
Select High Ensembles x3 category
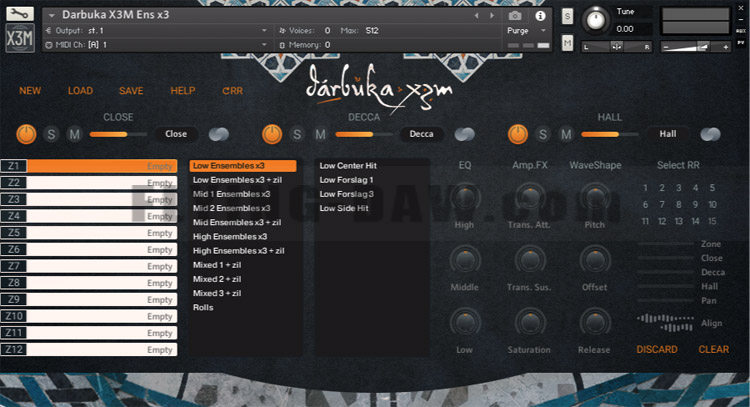click(230, 237)
